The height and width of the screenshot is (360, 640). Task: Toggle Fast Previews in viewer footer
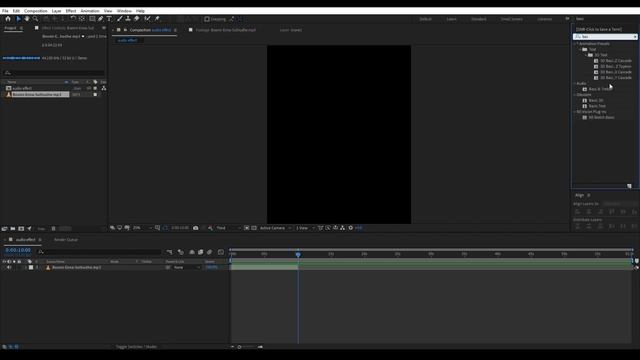(328, 228)
